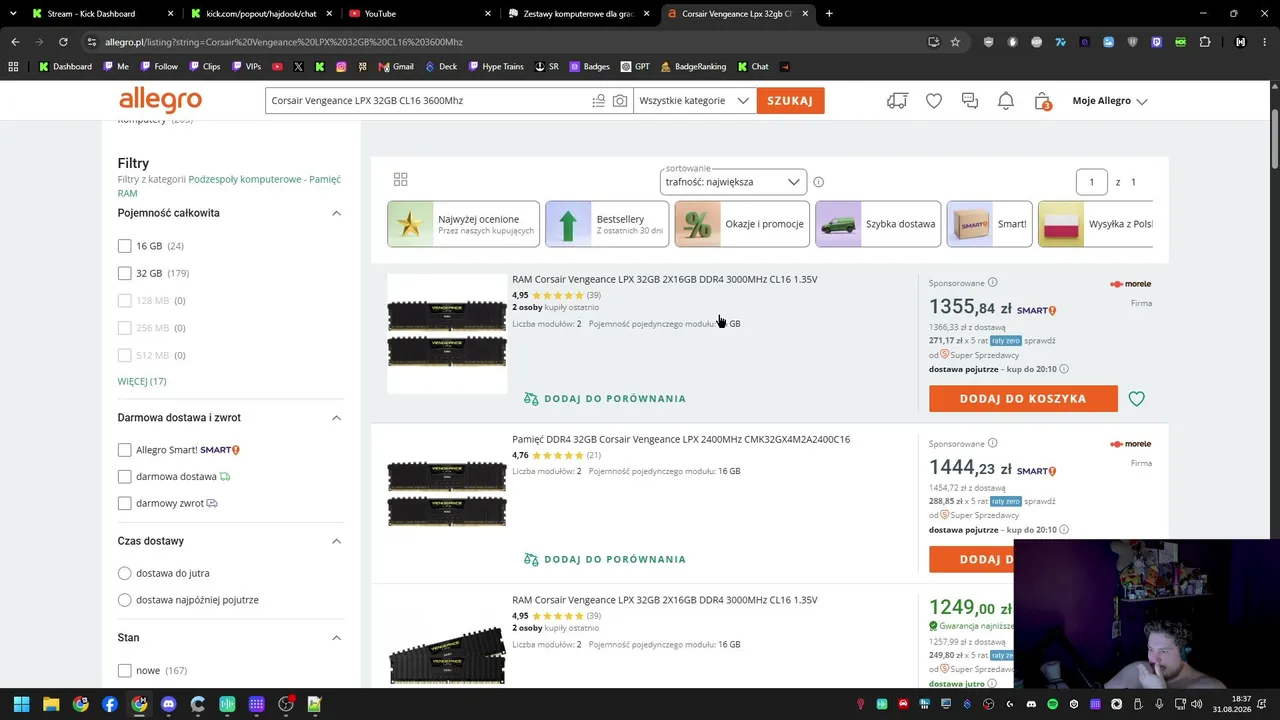Viewport: 1280px width, 720px height.
Task: Open the browser extensions puzzle icon
Action: [1205, 42]
